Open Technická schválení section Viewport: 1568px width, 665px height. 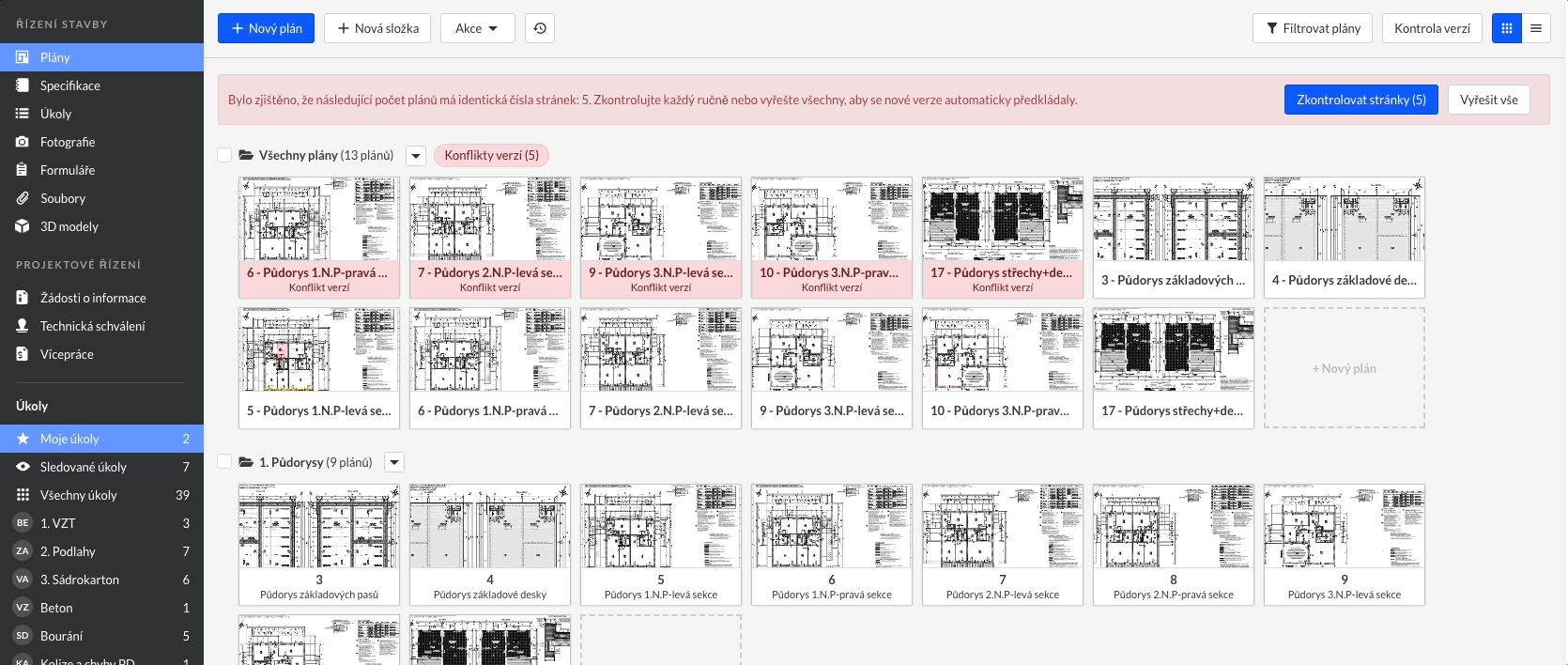pos(92,326)
